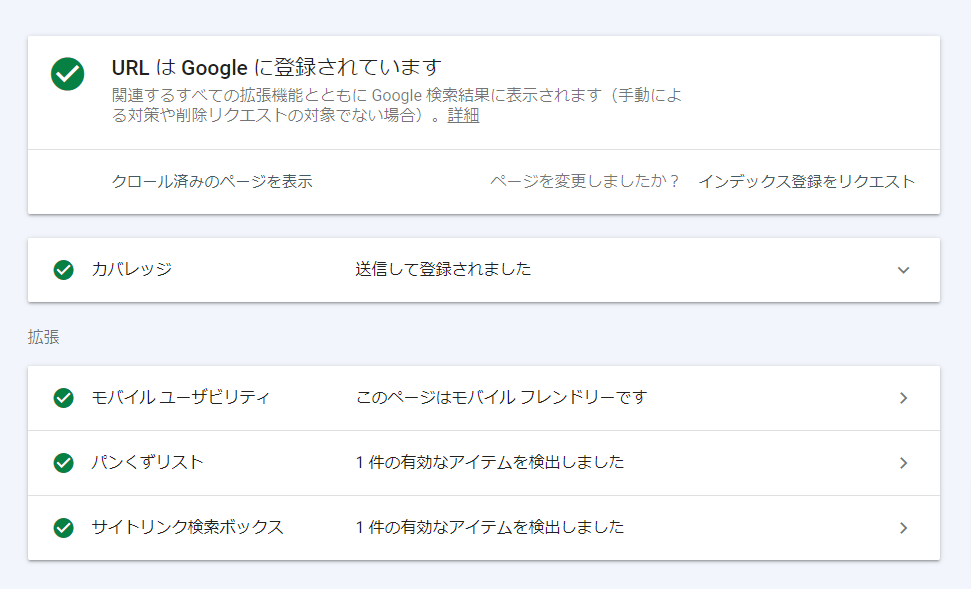Image resolution: width=971 pixels, height=589 pixels.
Task: Open サイトリンク検索ボックス details via right chevron
Action: click(x=903, y=528)
